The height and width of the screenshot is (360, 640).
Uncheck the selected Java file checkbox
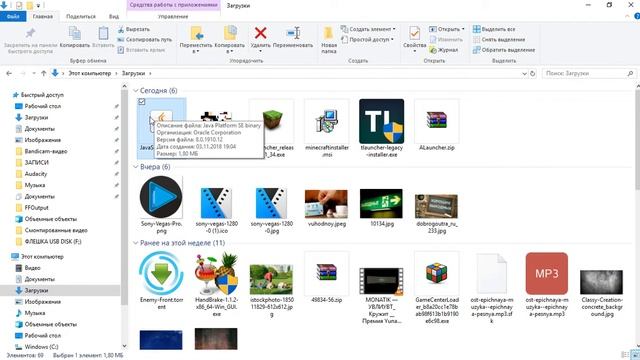[x=142, y=102]
